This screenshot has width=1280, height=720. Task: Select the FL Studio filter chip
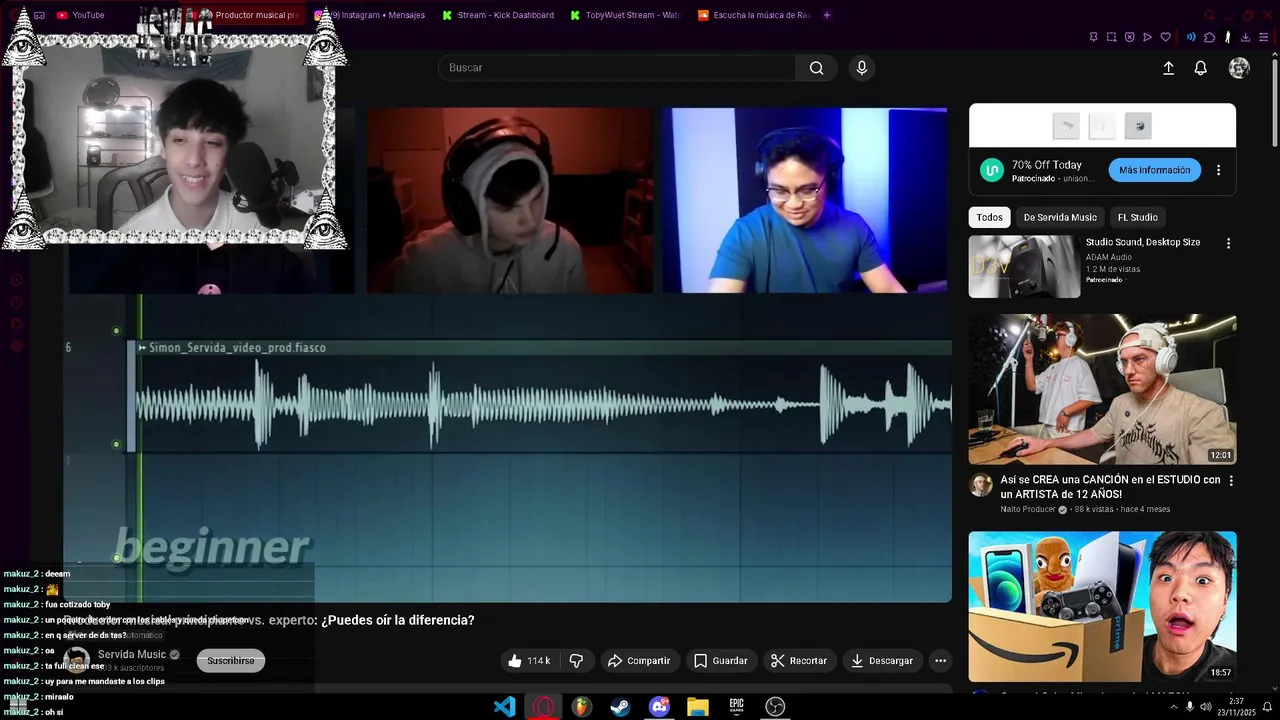tap(1137, 217)
